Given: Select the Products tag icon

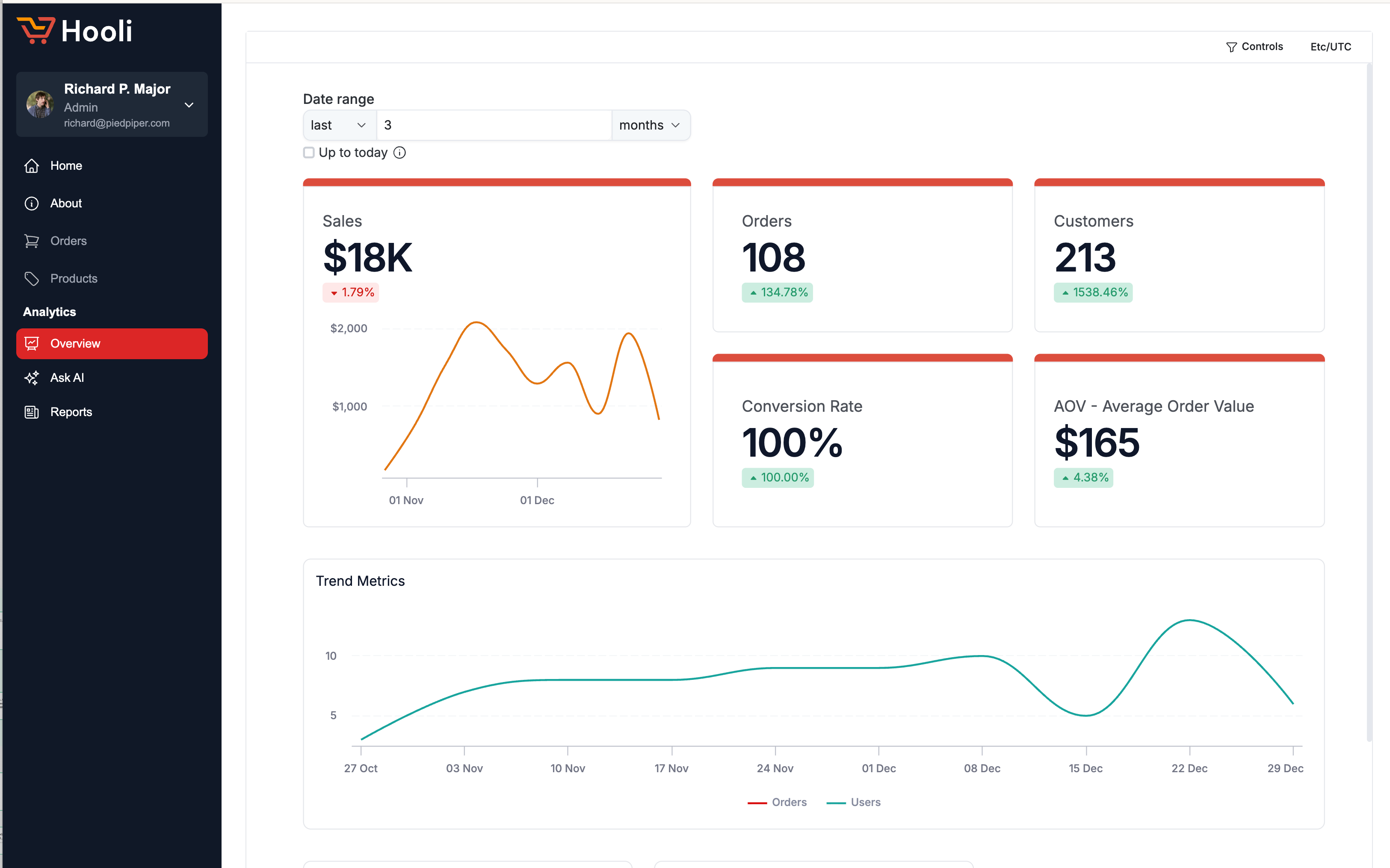Looking at the screenshot, I should coord(32,278).
